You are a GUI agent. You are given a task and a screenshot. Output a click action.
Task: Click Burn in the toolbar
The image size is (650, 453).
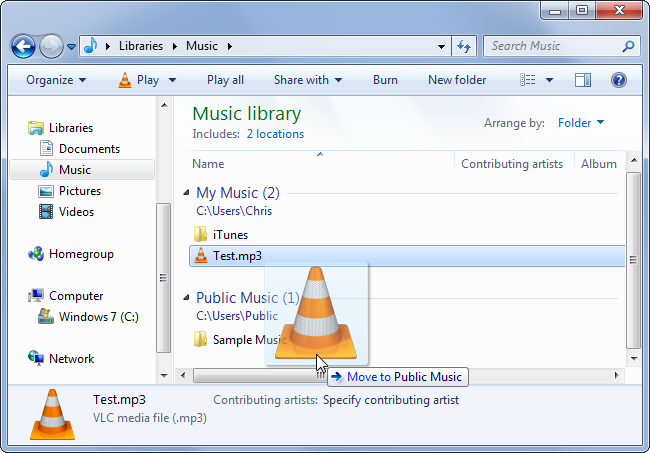click(385, 80)
